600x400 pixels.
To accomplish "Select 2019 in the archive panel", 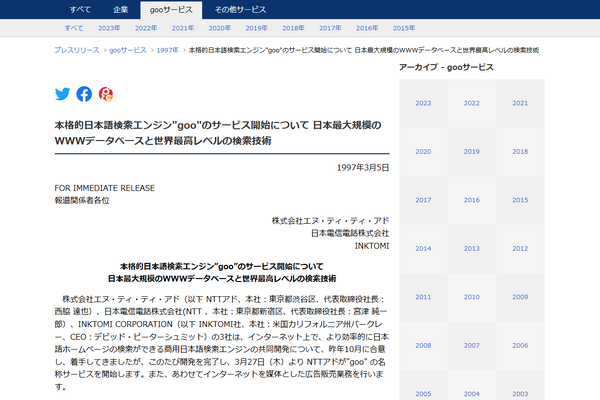I will click(x=471, y=152).
